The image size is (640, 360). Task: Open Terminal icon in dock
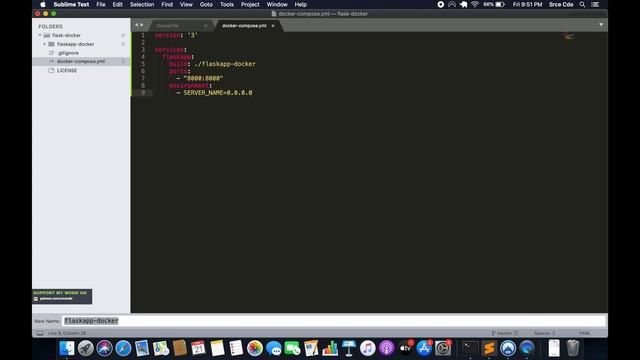[x=470, y=348]
